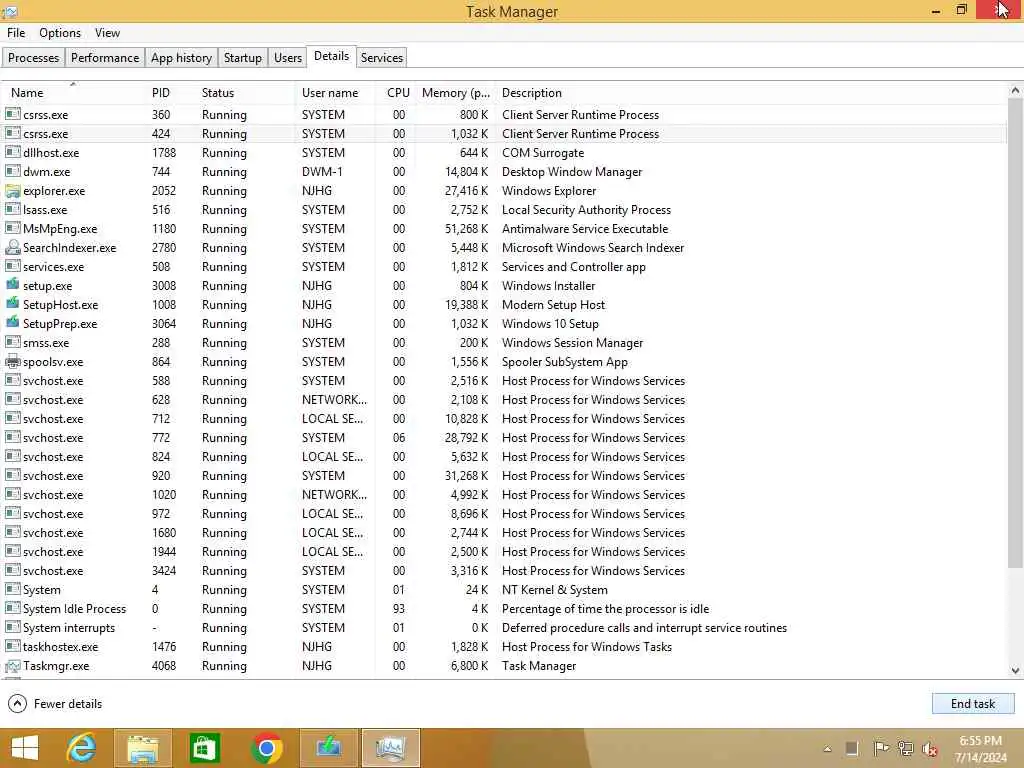Click the services.exe process icon
The width and height of the screenshot is (1024, 768).
12,266
